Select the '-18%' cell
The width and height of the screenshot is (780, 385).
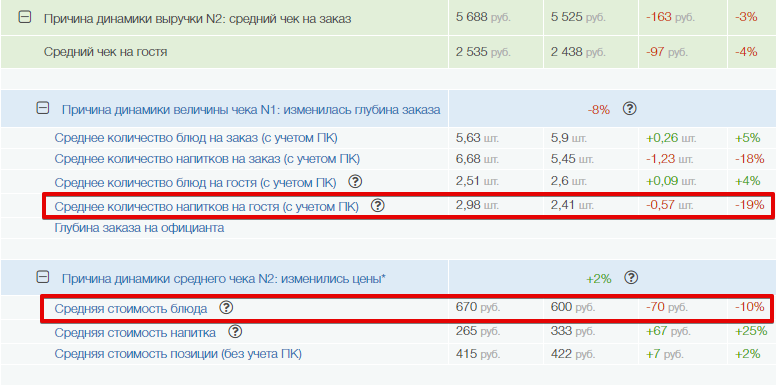click(x=750, y=159)
